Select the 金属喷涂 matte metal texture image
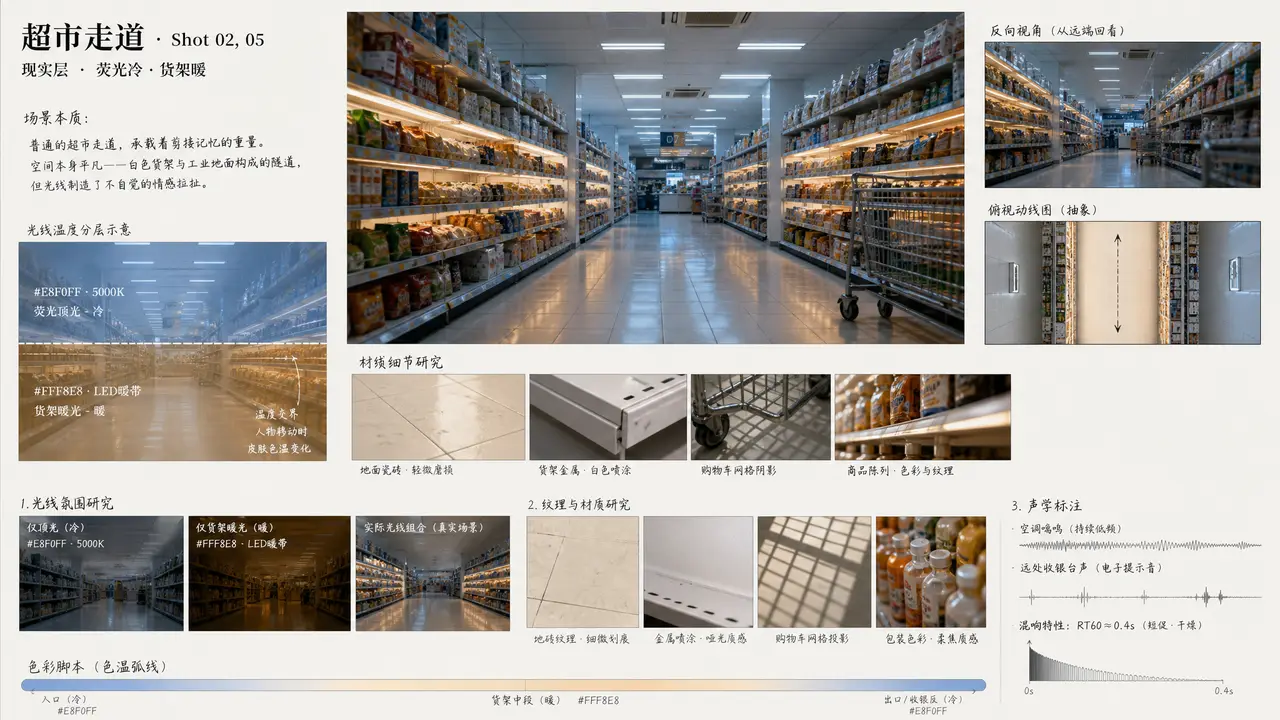 pyautogui.click(x=698, y=572)
